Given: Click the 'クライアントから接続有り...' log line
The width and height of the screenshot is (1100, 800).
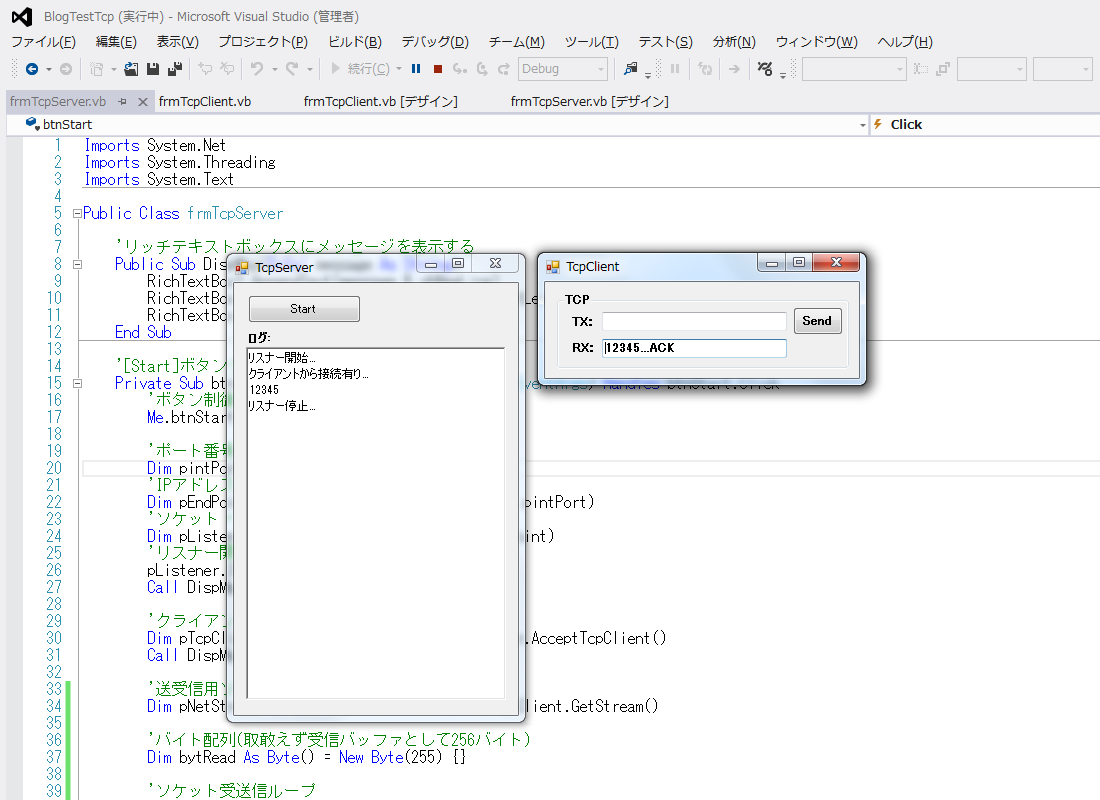Looking at the screenshot, I should (x=309, y=373).
